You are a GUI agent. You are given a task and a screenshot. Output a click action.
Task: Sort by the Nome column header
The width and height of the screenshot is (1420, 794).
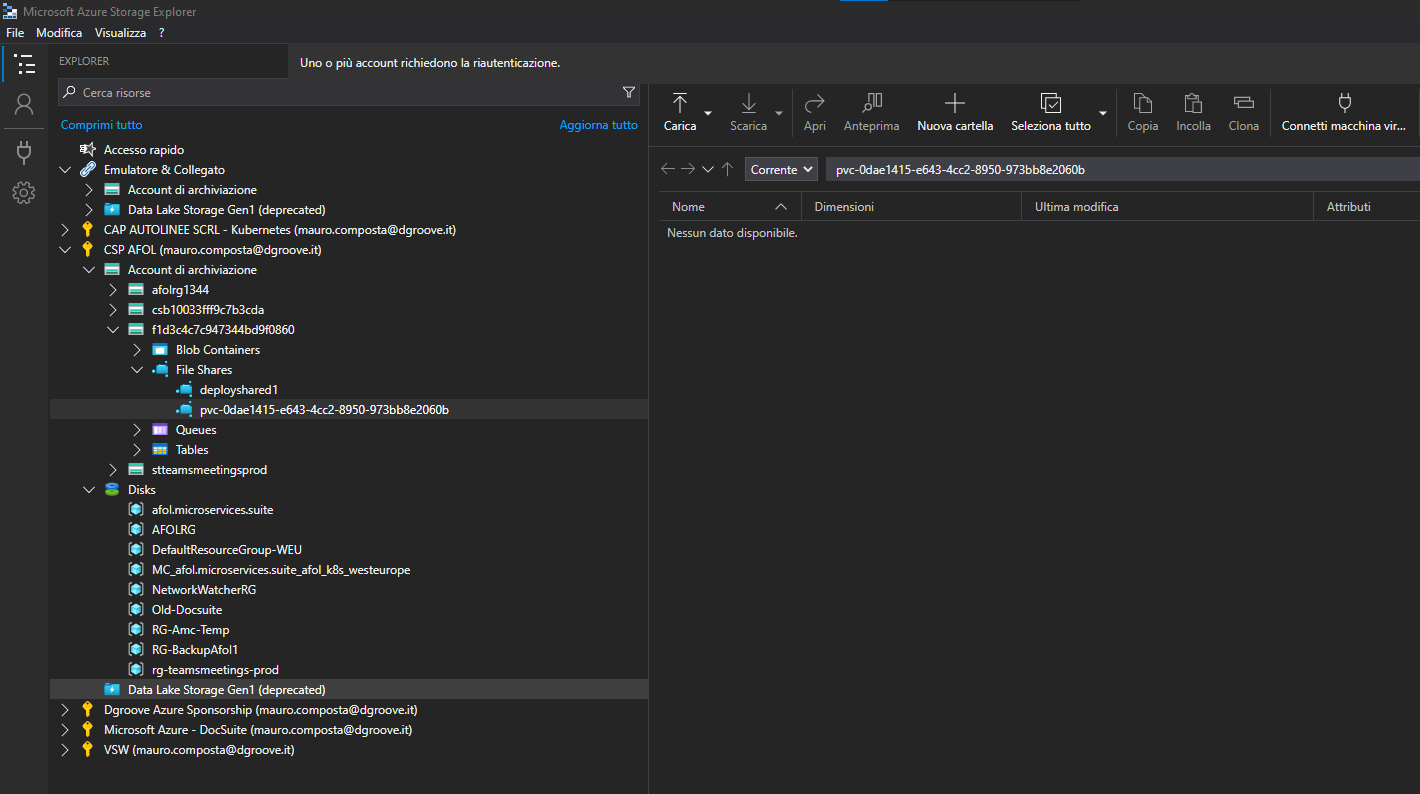[730, 206]
